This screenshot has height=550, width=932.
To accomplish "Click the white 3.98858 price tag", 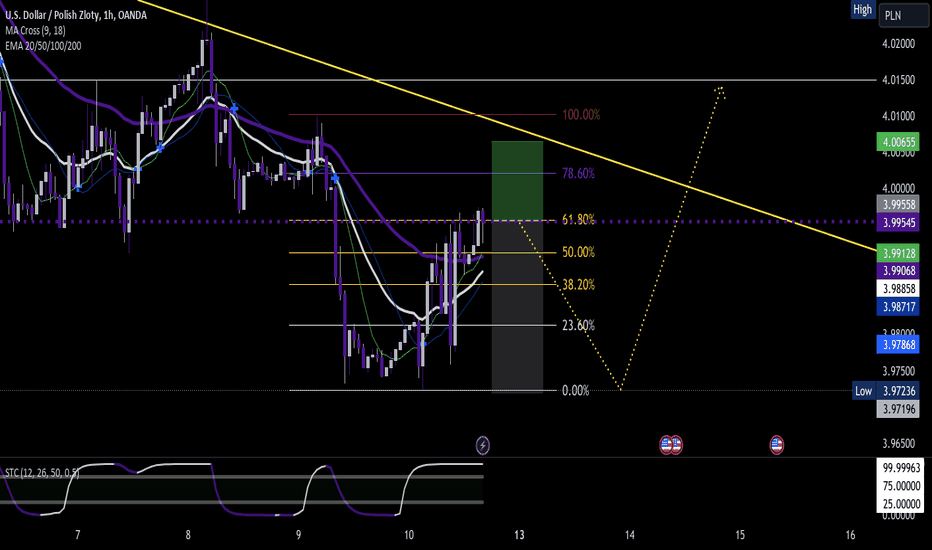I will point(898,289).
